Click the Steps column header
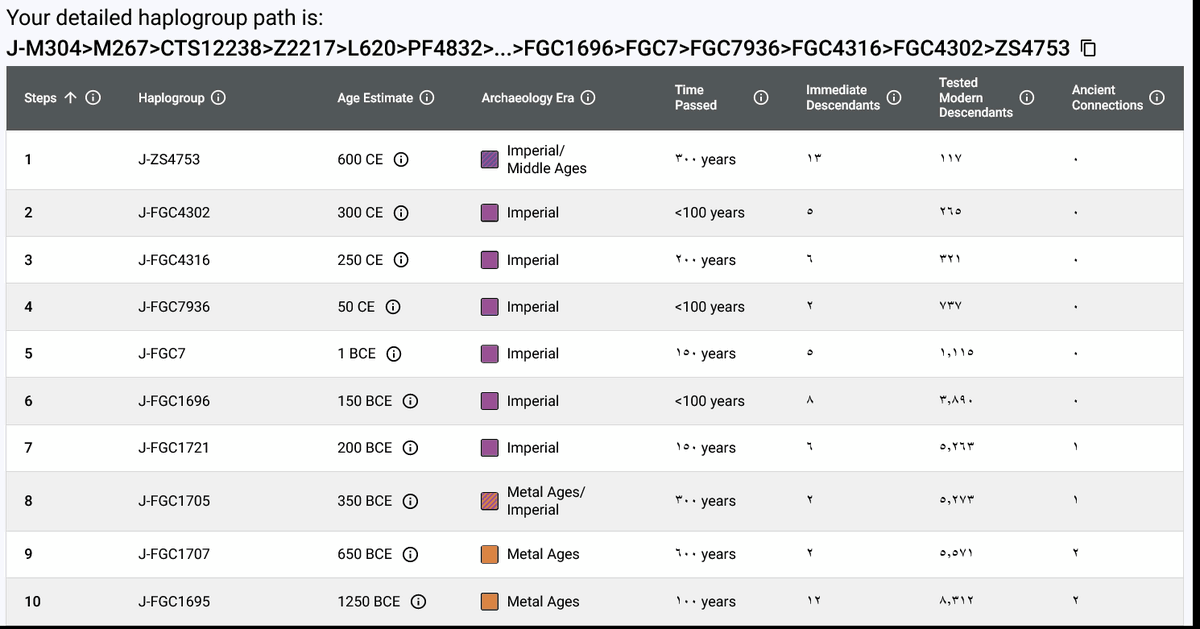This screenshot has width=1200, height=629. point(40,98)
